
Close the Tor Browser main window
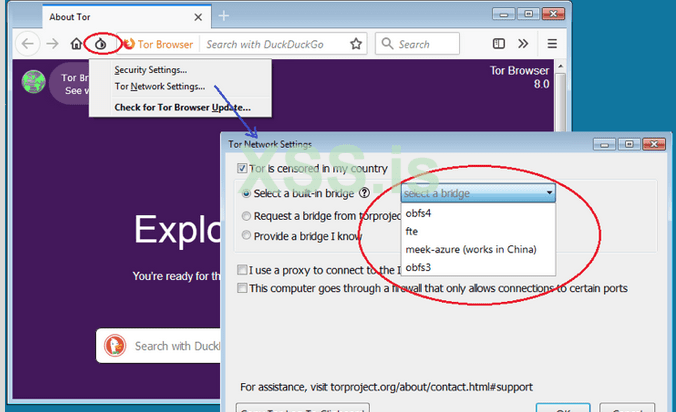[x=553, y=14]
